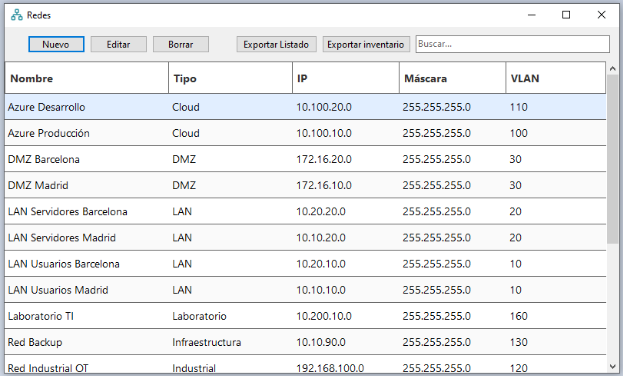The image size is (624, 376).
Task: Click VLAN value 110
Action: pos(519,107)
